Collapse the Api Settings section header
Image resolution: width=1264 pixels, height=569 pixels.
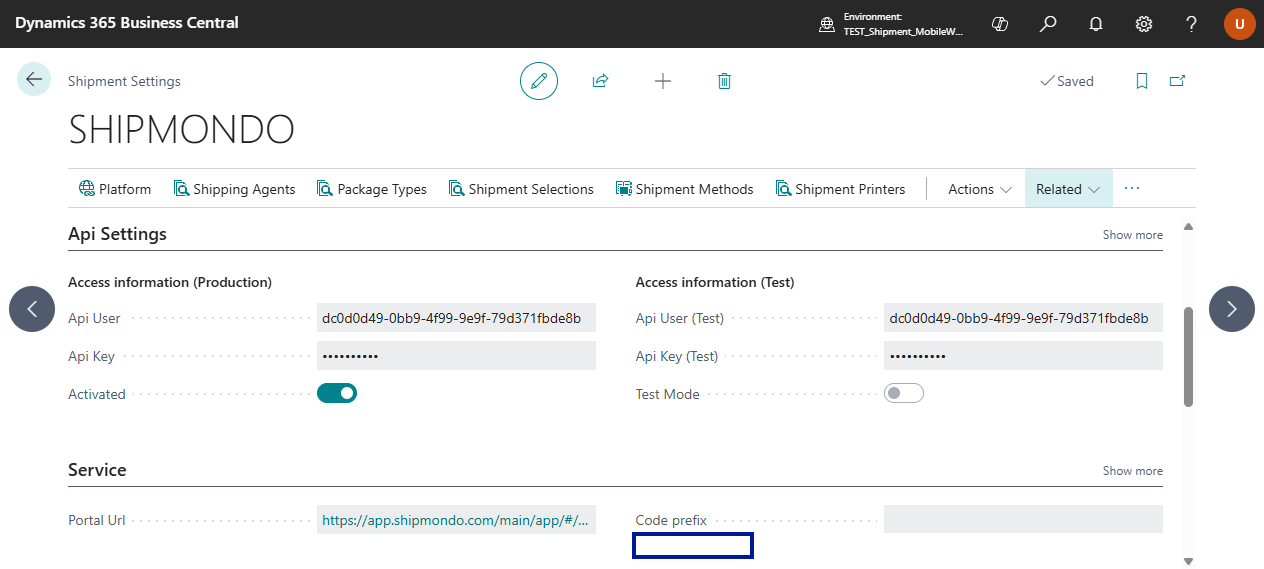click(x=117, y=234)
